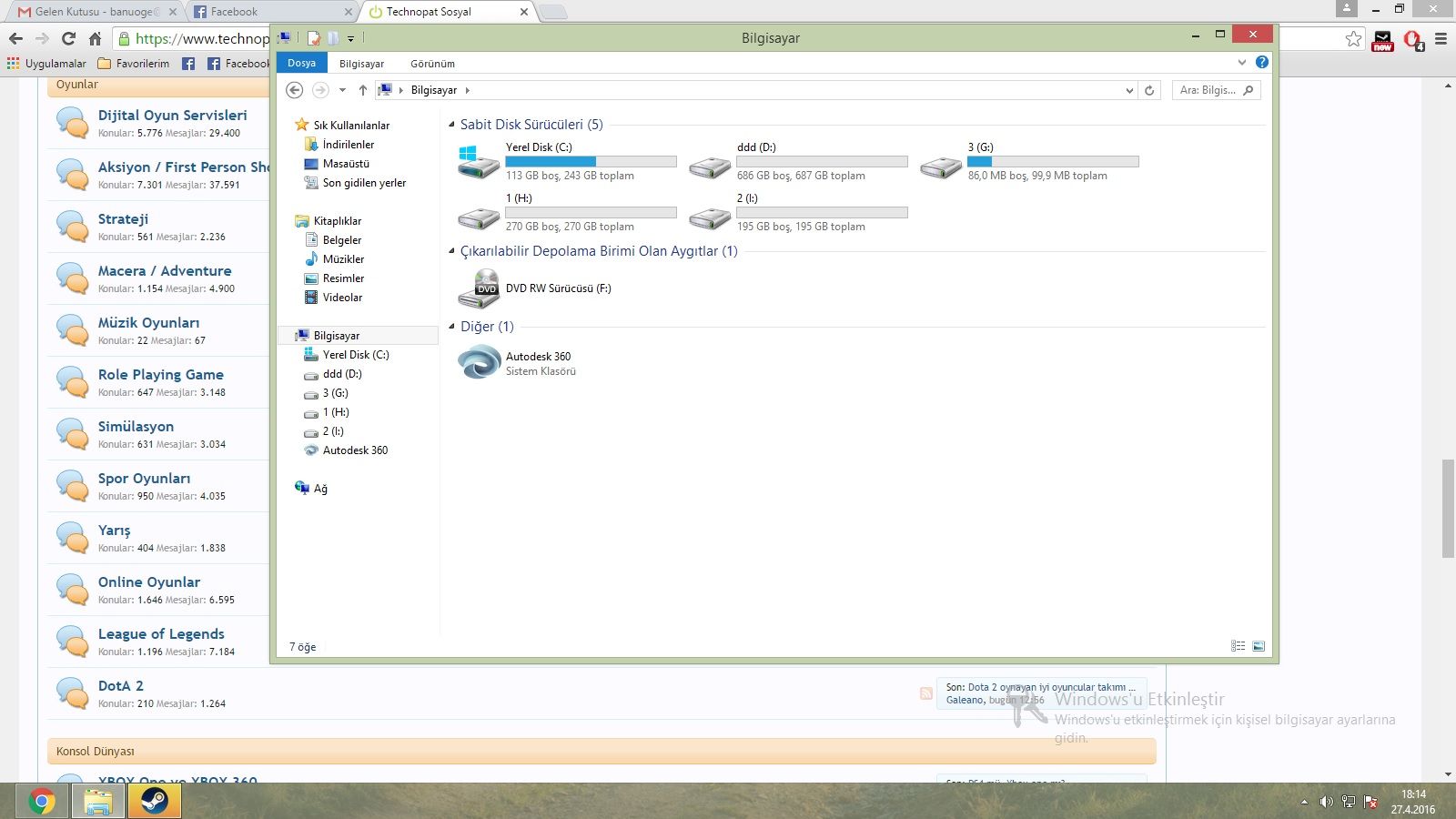Viewport: 1456px width, 819px height.
Task: Click Chrome's page vertical scrollbar thumb
Action: [1448, 509]
